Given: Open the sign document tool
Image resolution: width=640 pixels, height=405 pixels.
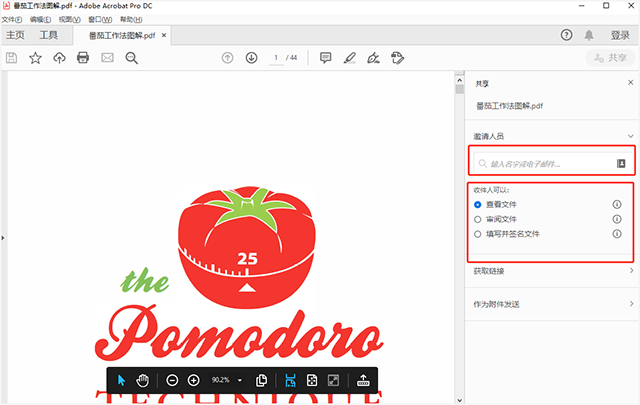Looking at the screenshot, I should click(x=373, y=58).
